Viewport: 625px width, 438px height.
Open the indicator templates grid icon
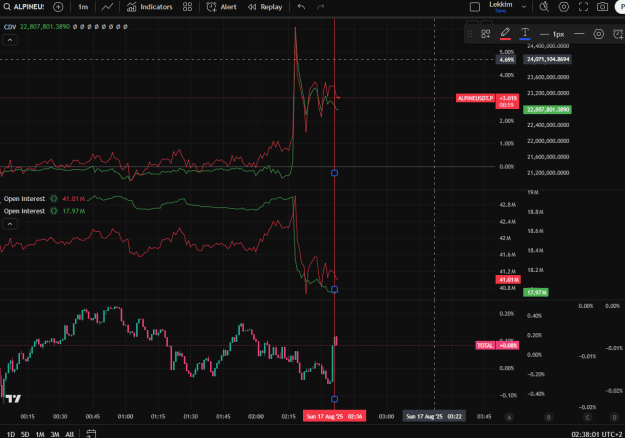[x=187, y=7]
